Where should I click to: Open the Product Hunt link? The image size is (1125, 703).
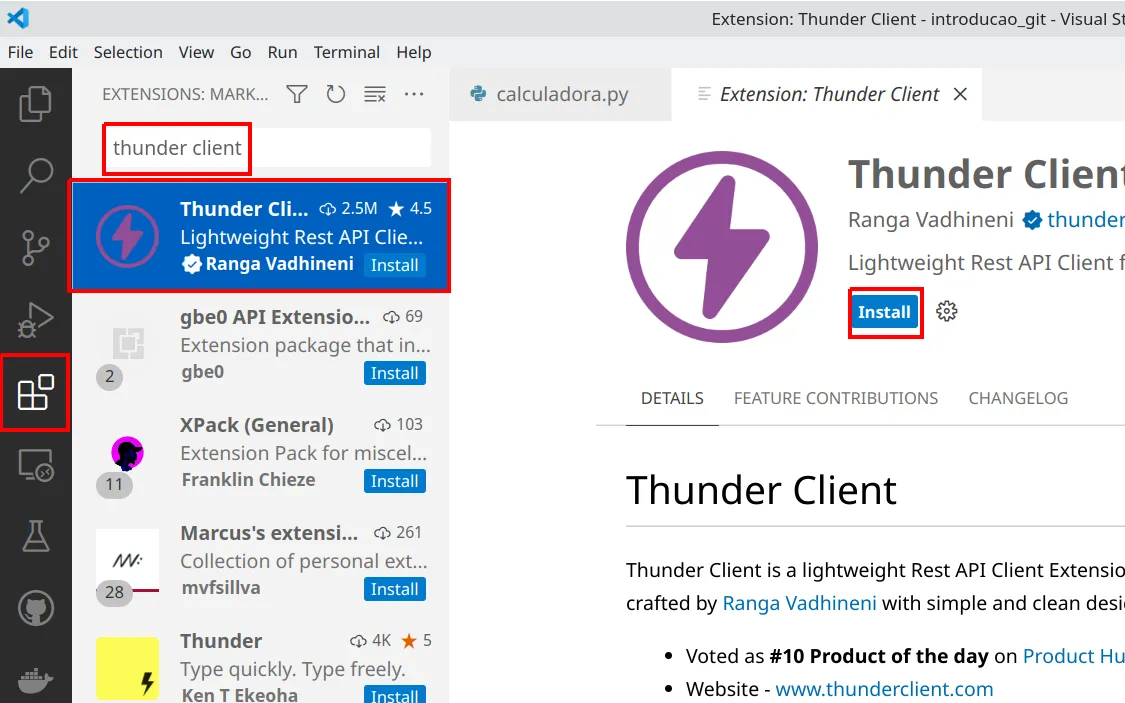tap(1073, 656)
